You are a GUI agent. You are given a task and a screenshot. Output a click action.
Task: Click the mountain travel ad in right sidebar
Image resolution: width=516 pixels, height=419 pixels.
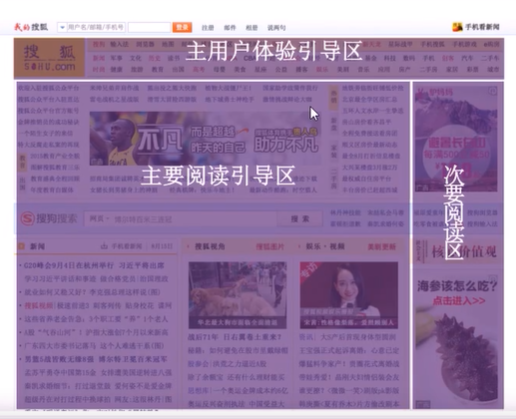pos(456,139)
